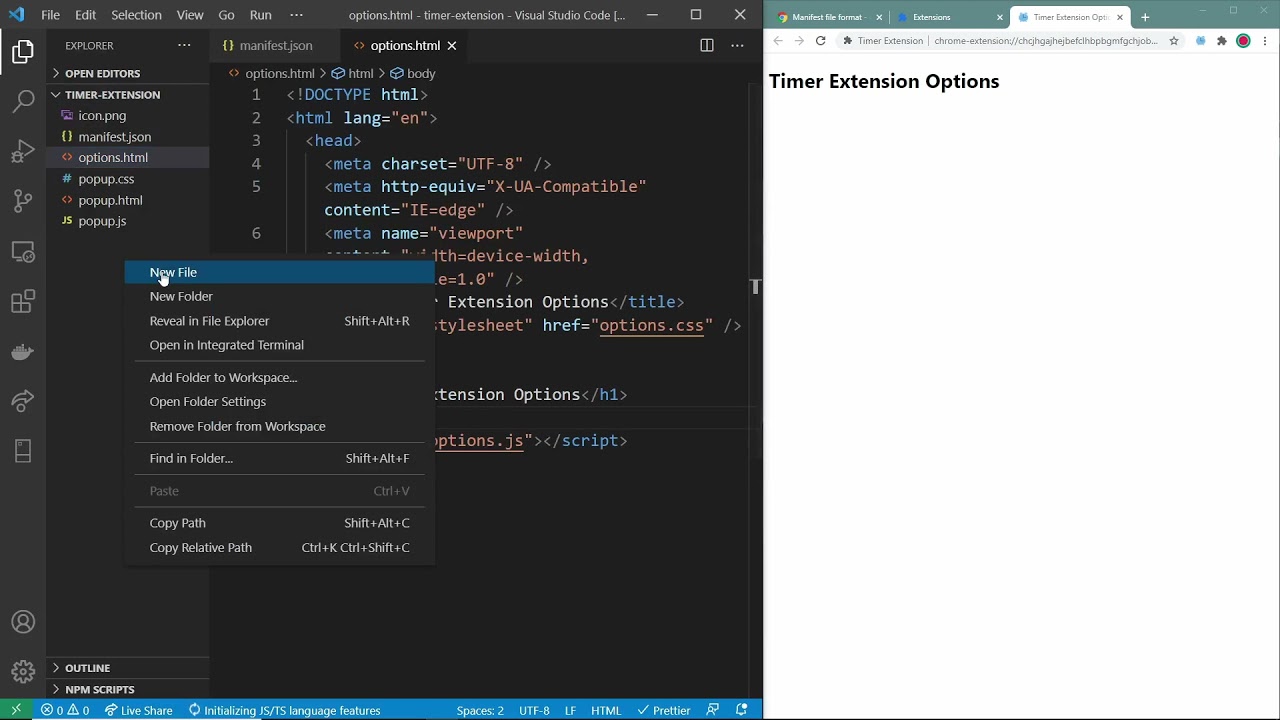The height and width of the screenshot is (720, 1280).
Task: Click the Explorer panel more actions ellipsis
Action: pyautogui.click(x=184, y=45)
